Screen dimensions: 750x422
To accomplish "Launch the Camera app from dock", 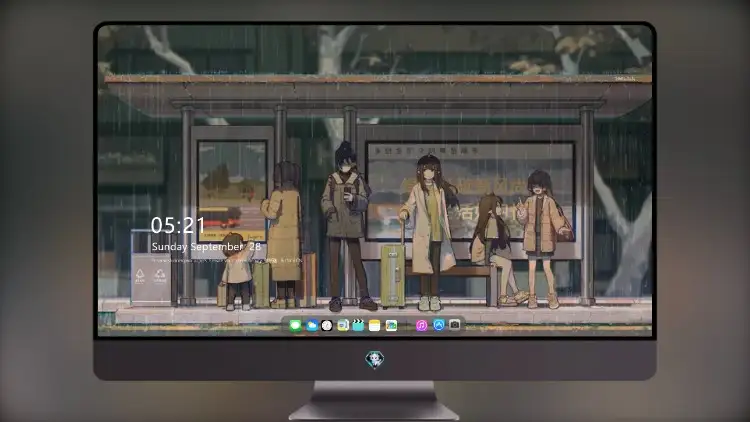I will point(454,325).
